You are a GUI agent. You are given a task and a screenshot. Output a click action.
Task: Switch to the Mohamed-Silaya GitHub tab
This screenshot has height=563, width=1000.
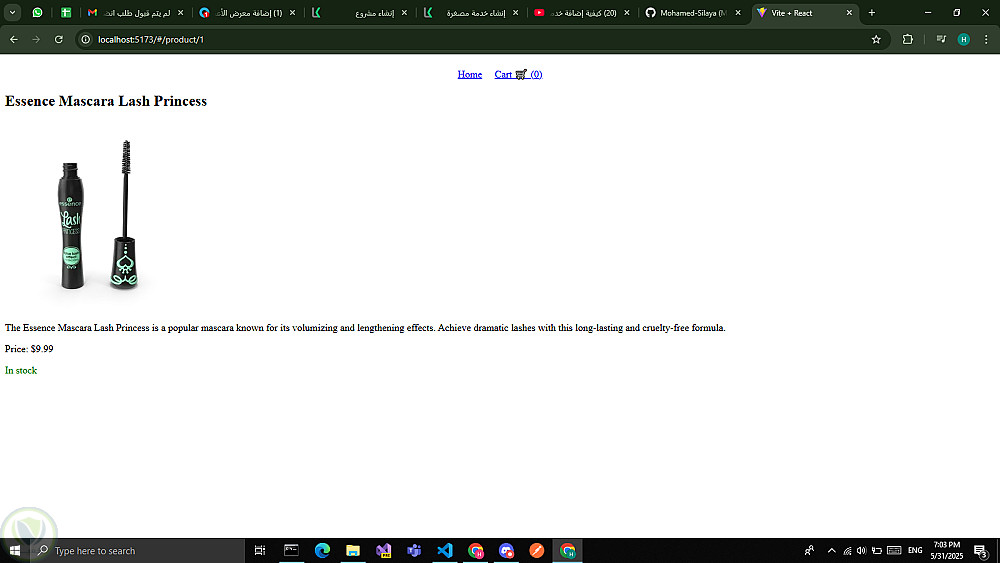(693, 13)
